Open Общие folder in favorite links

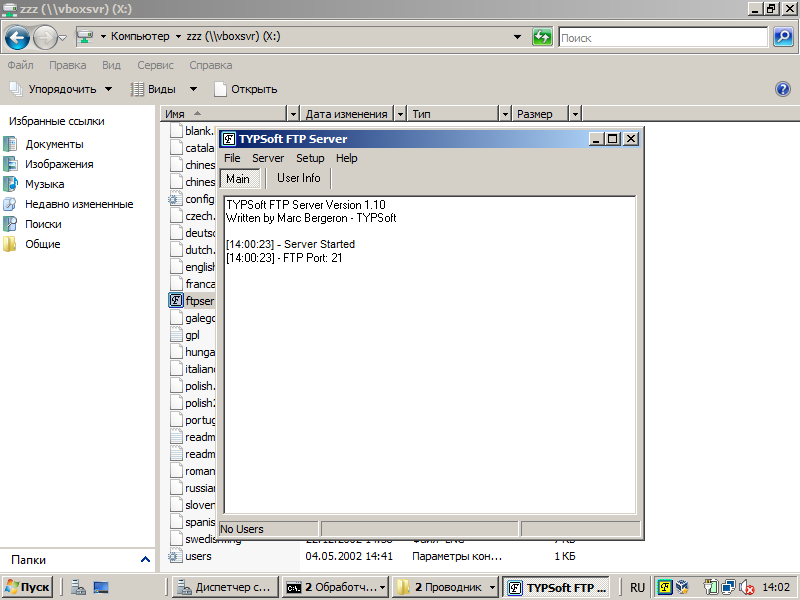pyautogui.click(x=42, y=244)
